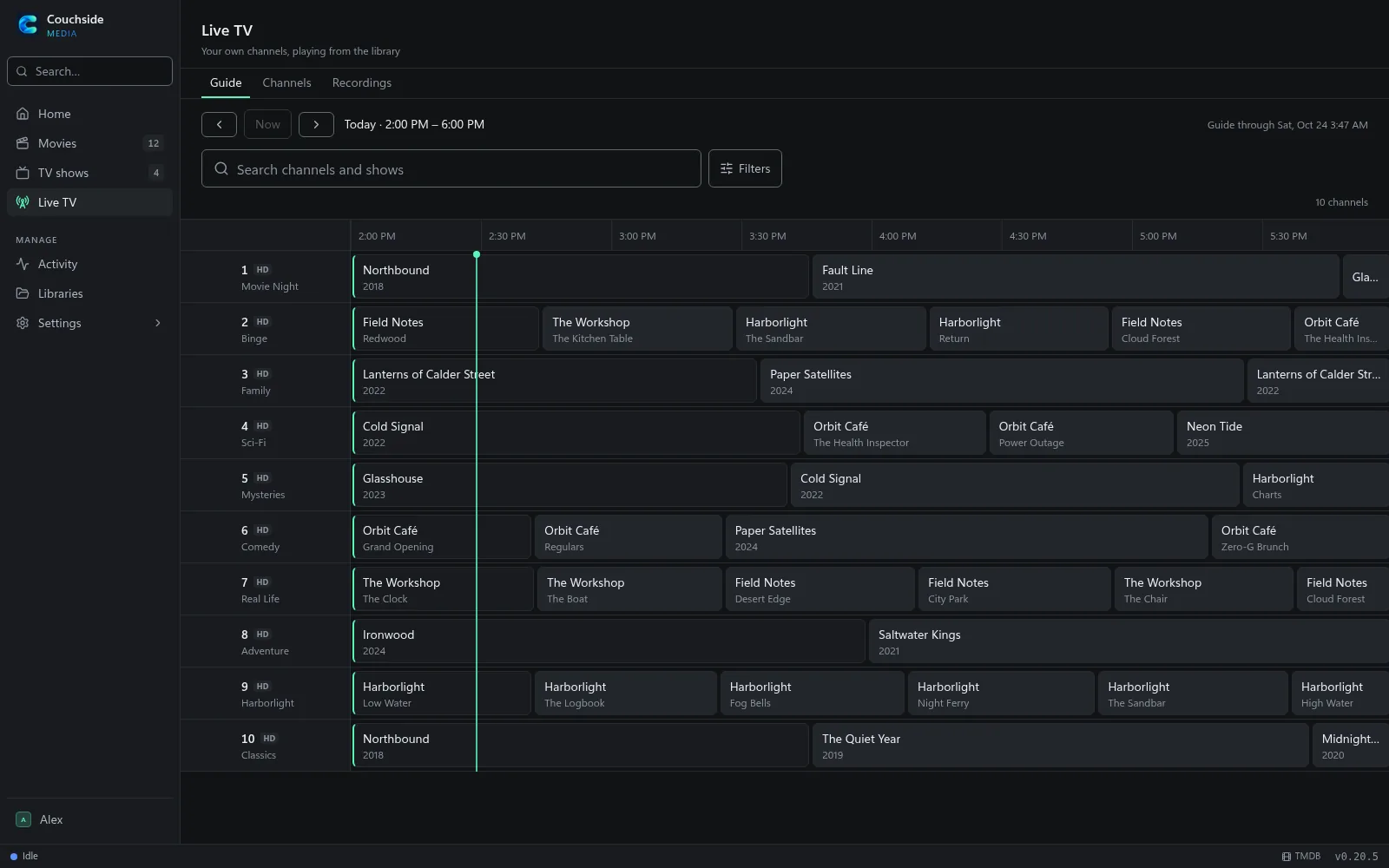Switch to the Guide tab

[226, 82]
